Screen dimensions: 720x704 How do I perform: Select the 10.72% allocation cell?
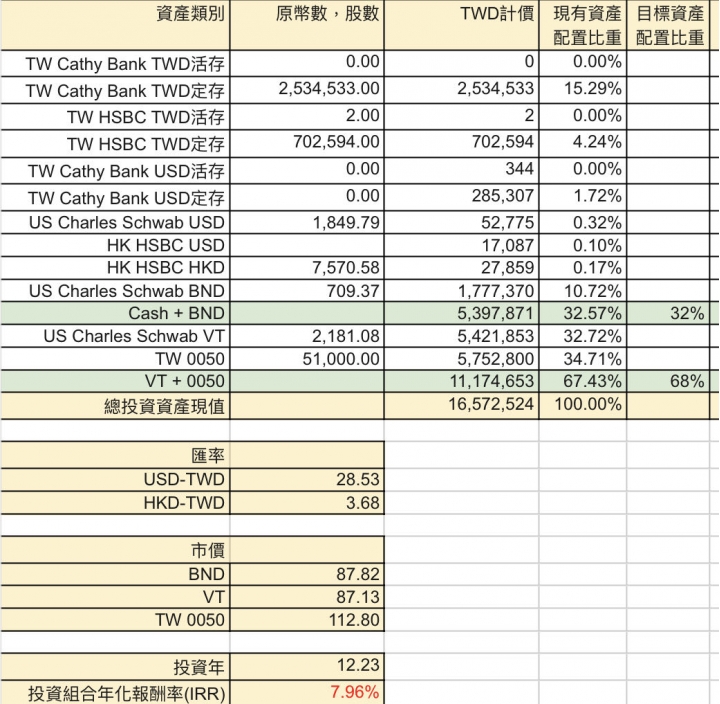click(583, 291)
